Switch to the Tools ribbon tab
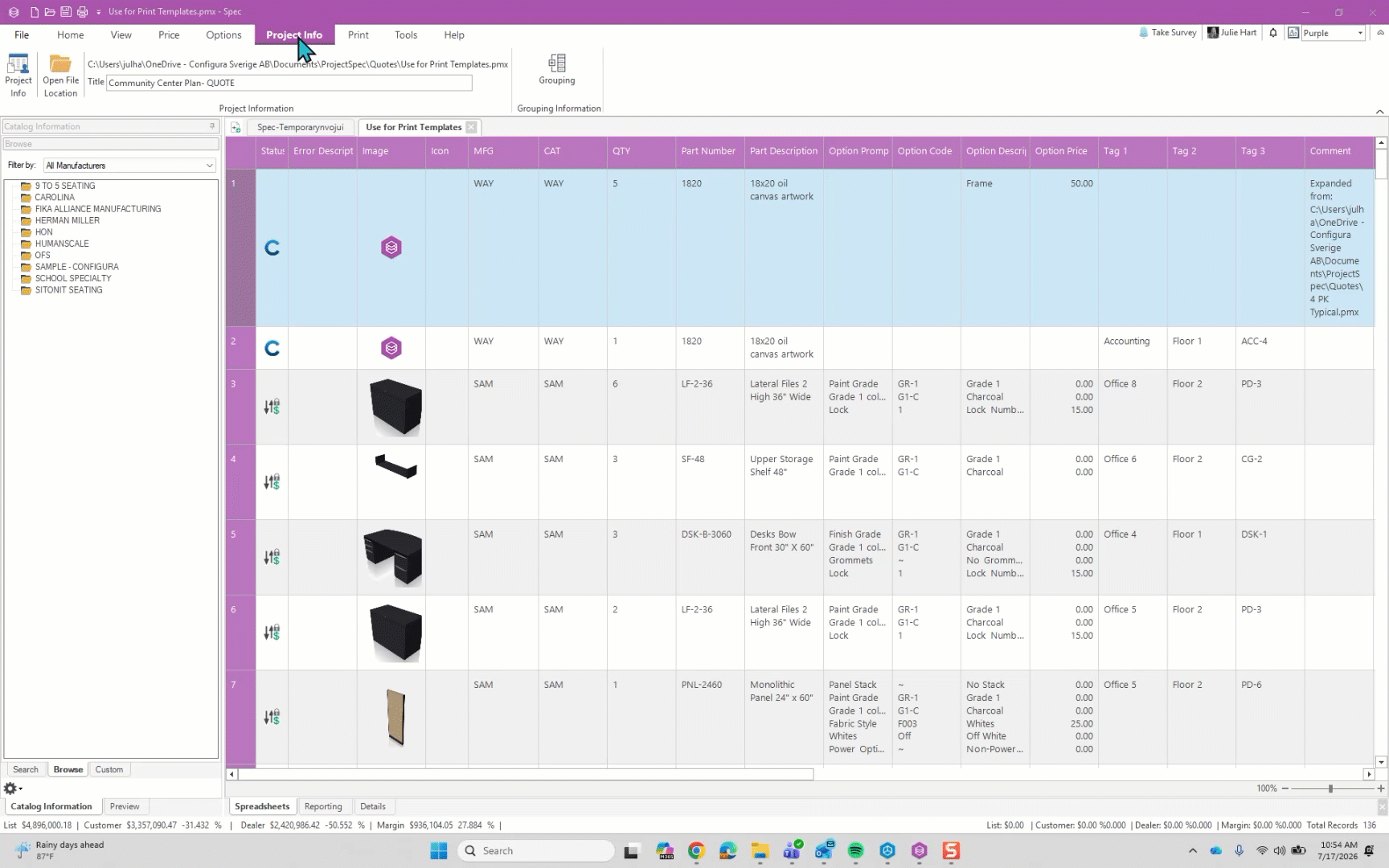This screenshot has height=868, width=1389. click(x=406, y=35)
